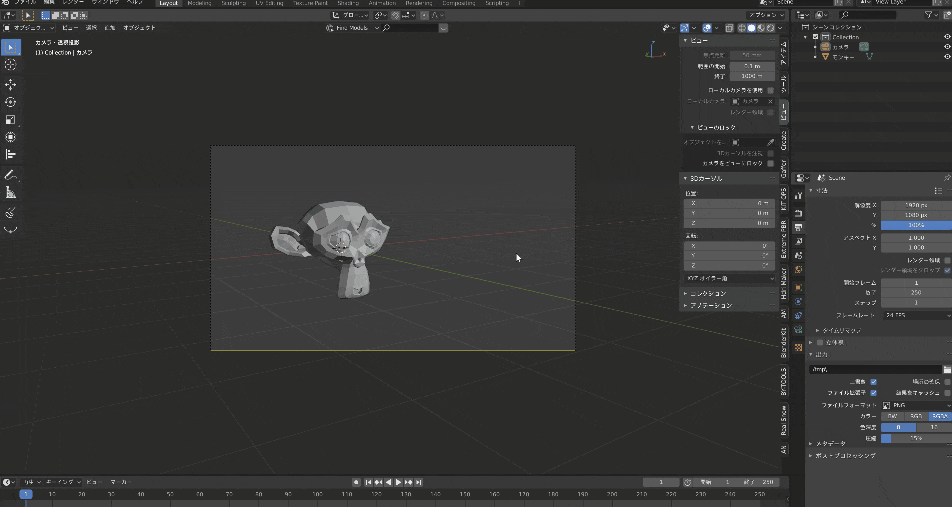Viewport: 952px width, 507px height.
Task: Open the 追加 menu in viewport header
Action: tap(109, 28)
